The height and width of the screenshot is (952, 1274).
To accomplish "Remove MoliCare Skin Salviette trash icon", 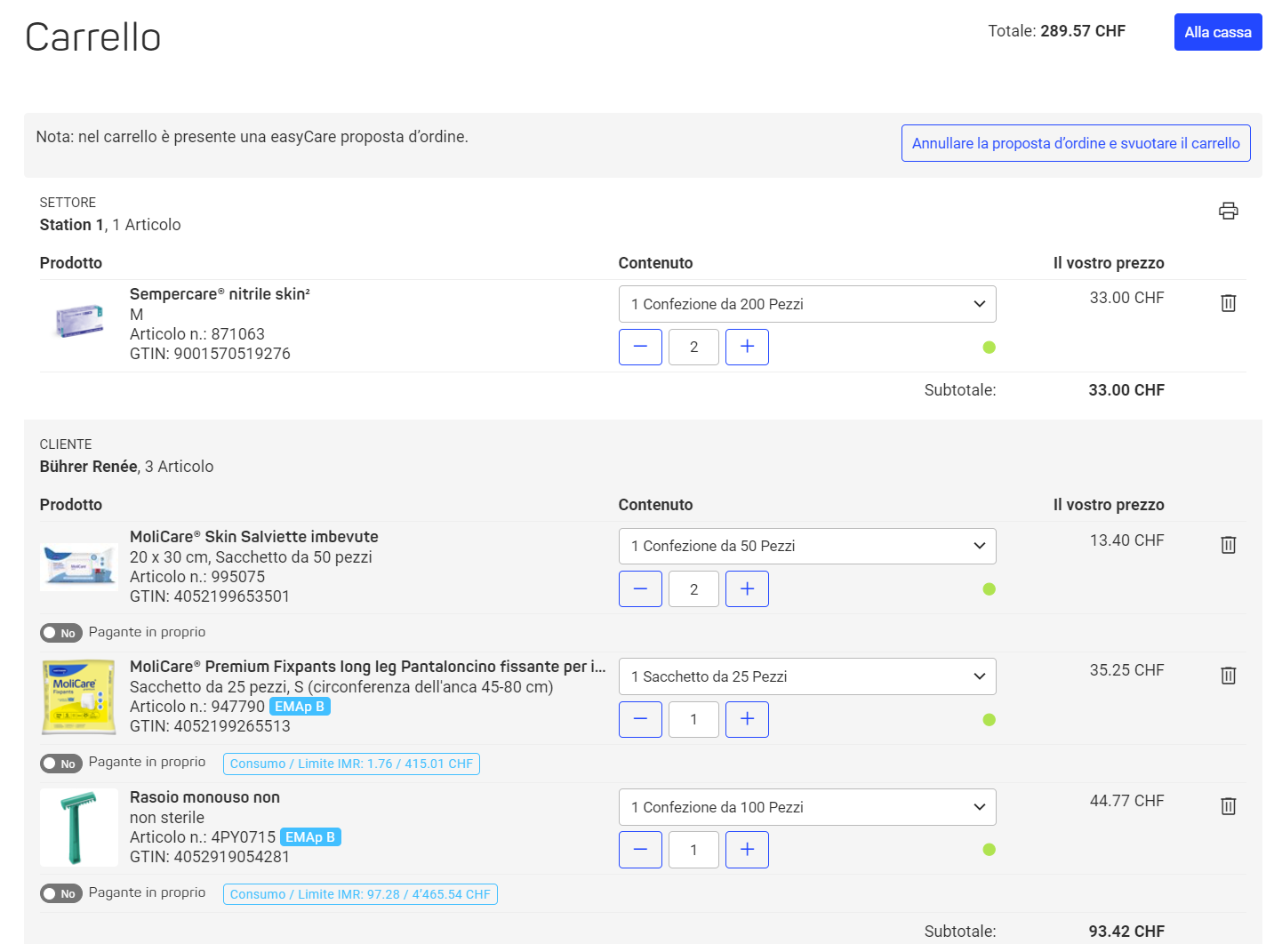I will 1228,545.
